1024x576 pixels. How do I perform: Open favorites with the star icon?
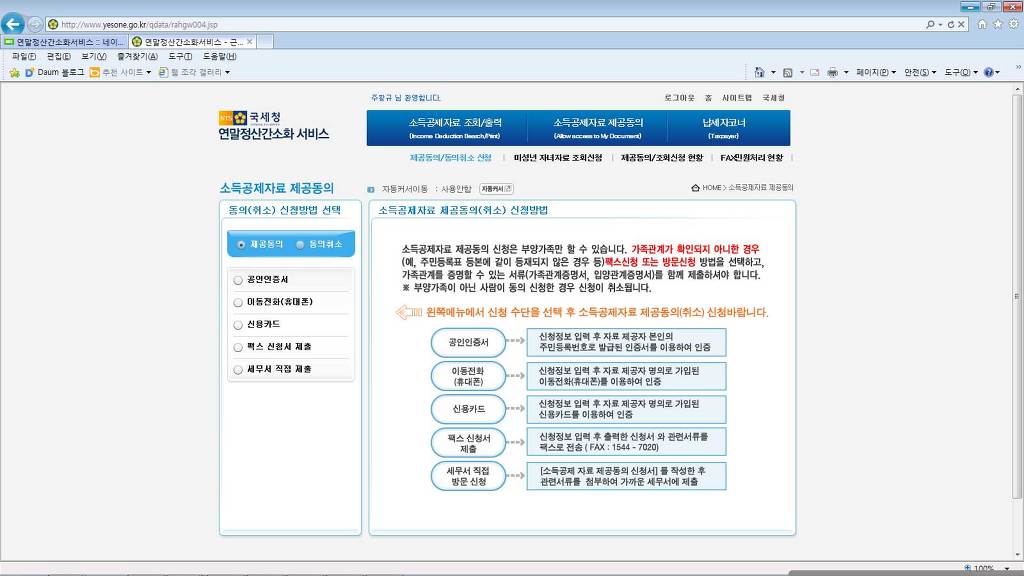[x=998, y=24]
